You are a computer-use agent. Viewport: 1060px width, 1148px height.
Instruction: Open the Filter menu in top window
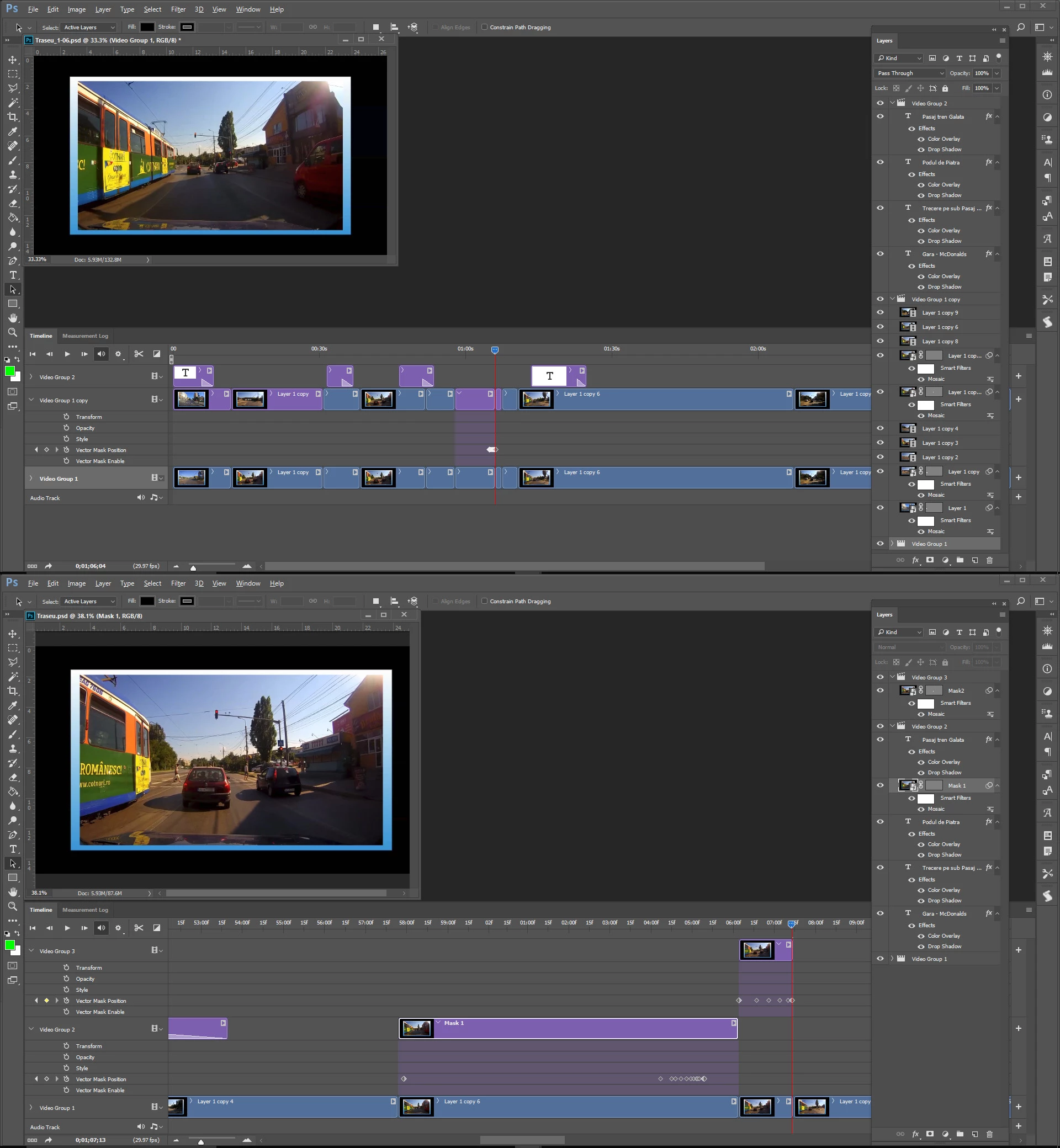(178, 9)
